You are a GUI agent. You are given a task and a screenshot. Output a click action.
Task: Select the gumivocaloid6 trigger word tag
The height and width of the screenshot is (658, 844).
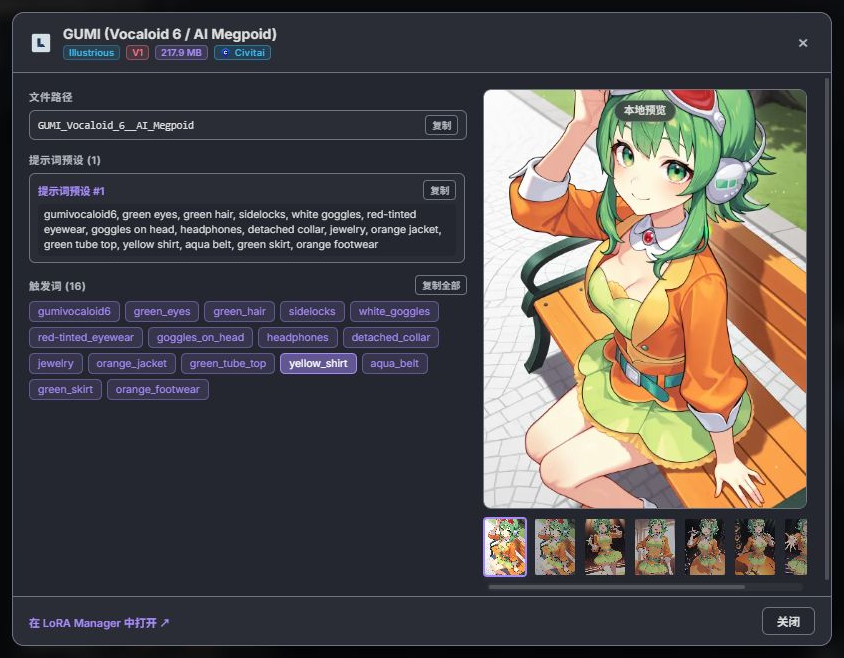pyautogui.click(x=74, y=311)
